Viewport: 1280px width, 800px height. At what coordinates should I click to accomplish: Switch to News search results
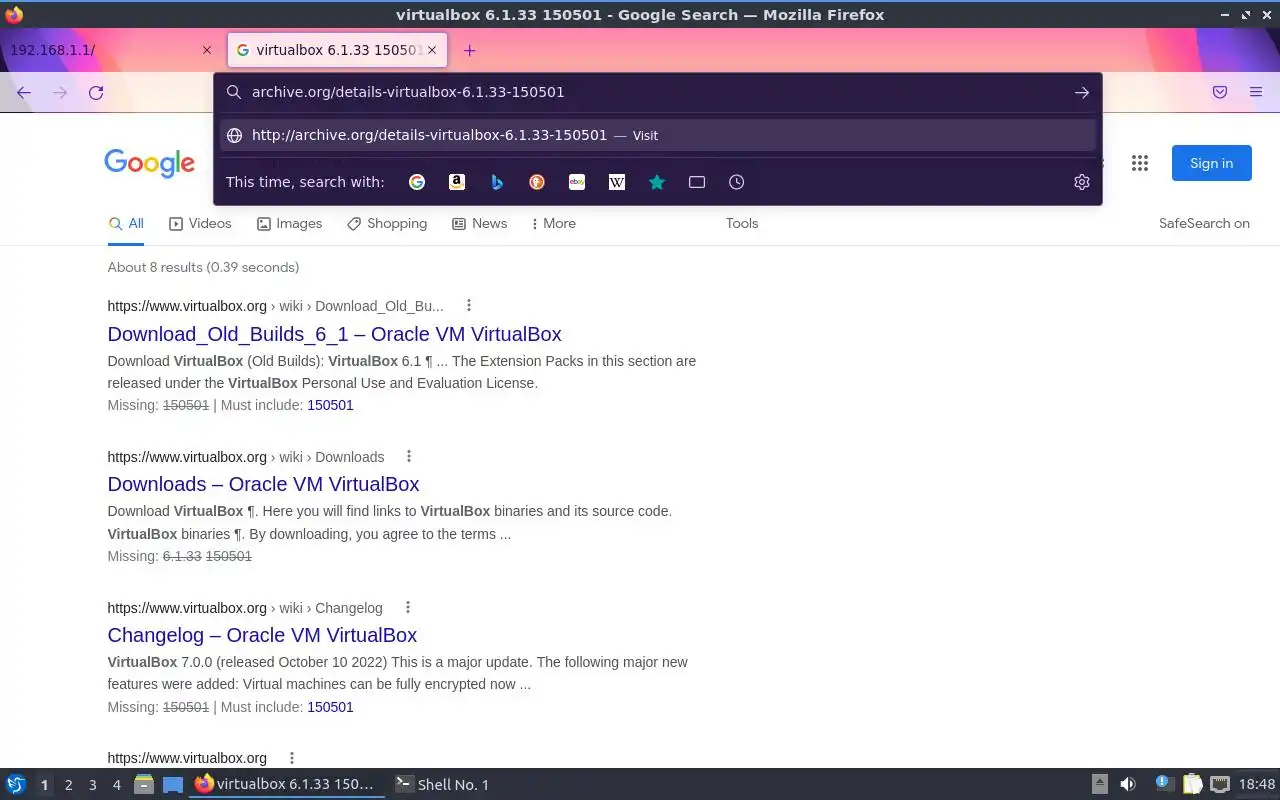[x=479, y=224]
